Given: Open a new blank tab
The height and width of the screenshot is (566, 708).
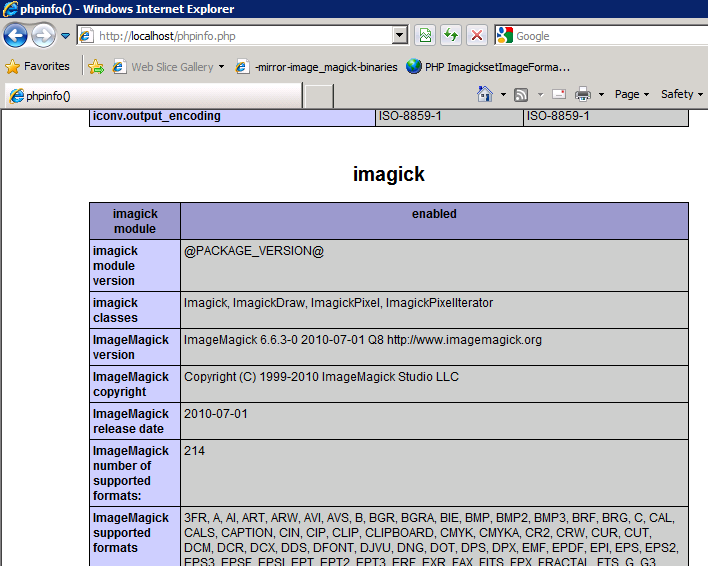Looking at the screenshot, I should [319, 96].
